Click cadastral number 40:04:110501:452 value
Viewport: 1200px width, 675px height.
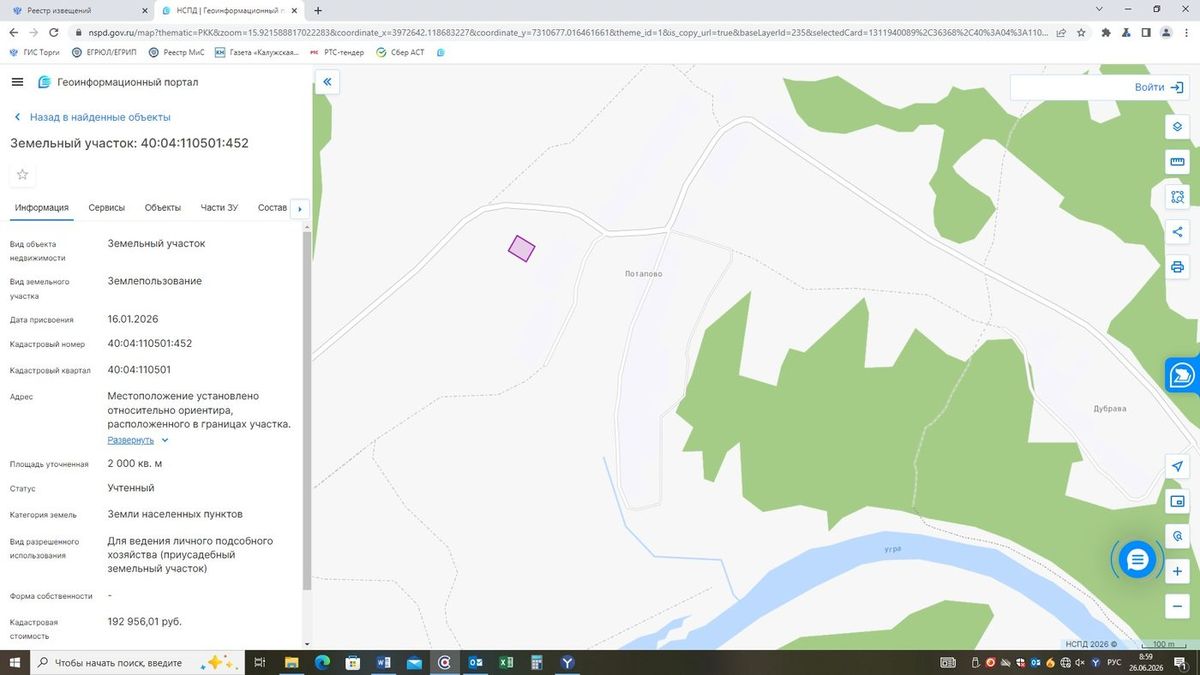coord(150,343)
